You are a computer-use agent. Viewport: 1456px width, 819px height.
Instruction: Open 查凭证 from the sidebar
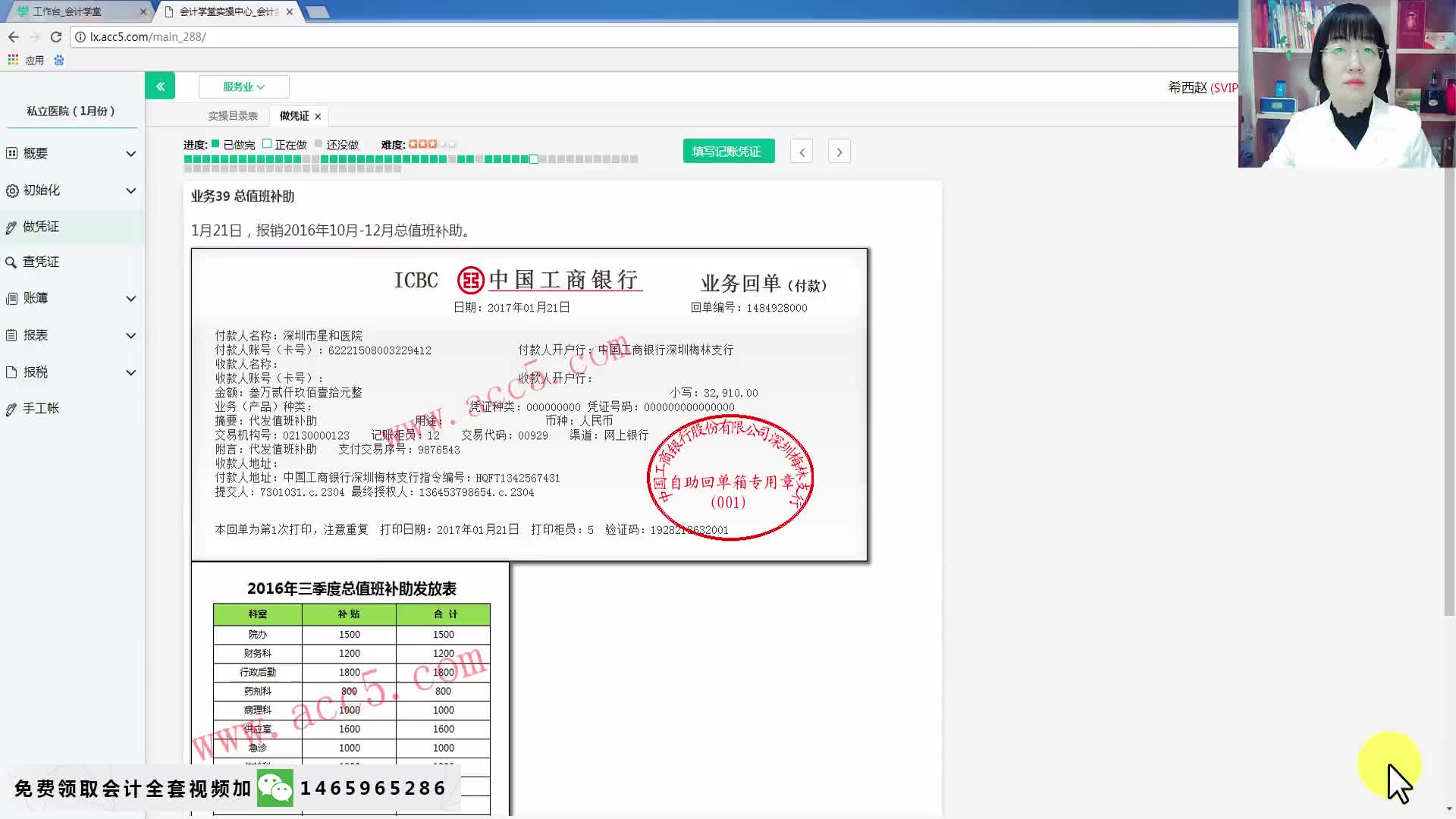pyautogui.click(x=12, y=262)
